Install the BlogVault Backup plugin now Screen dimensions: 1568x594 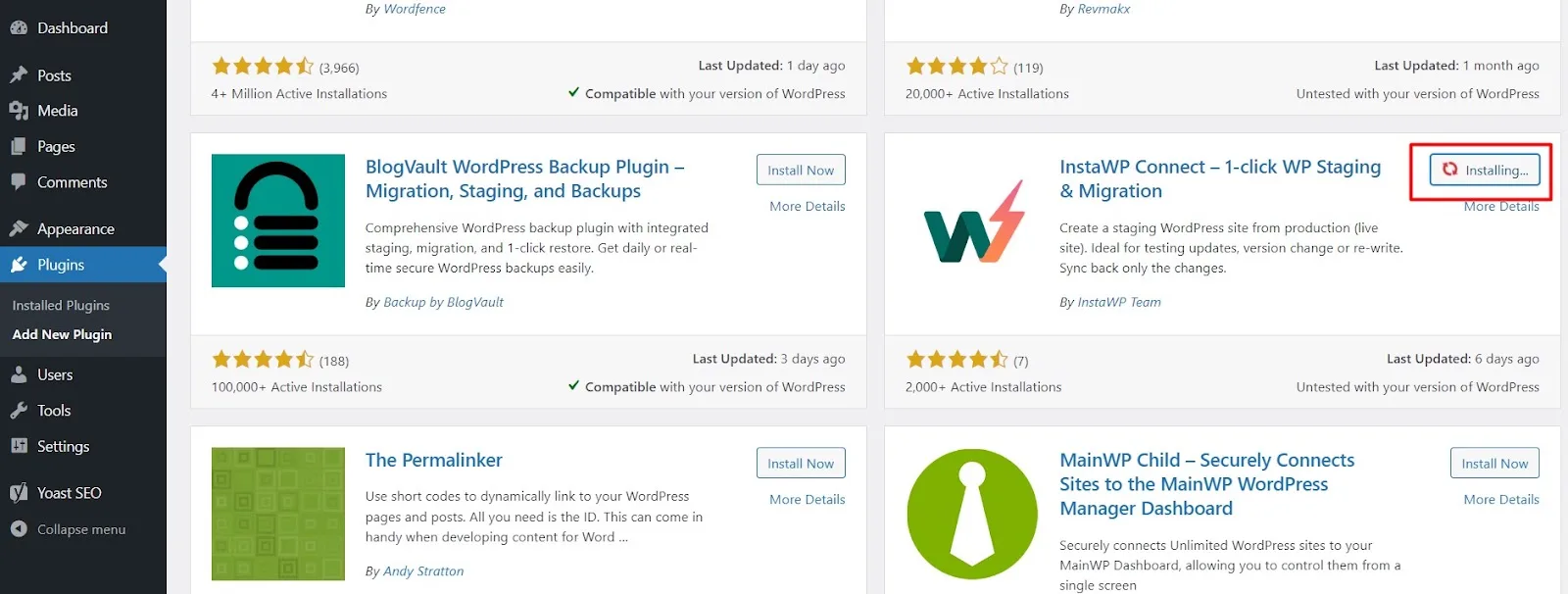point(801,170)
